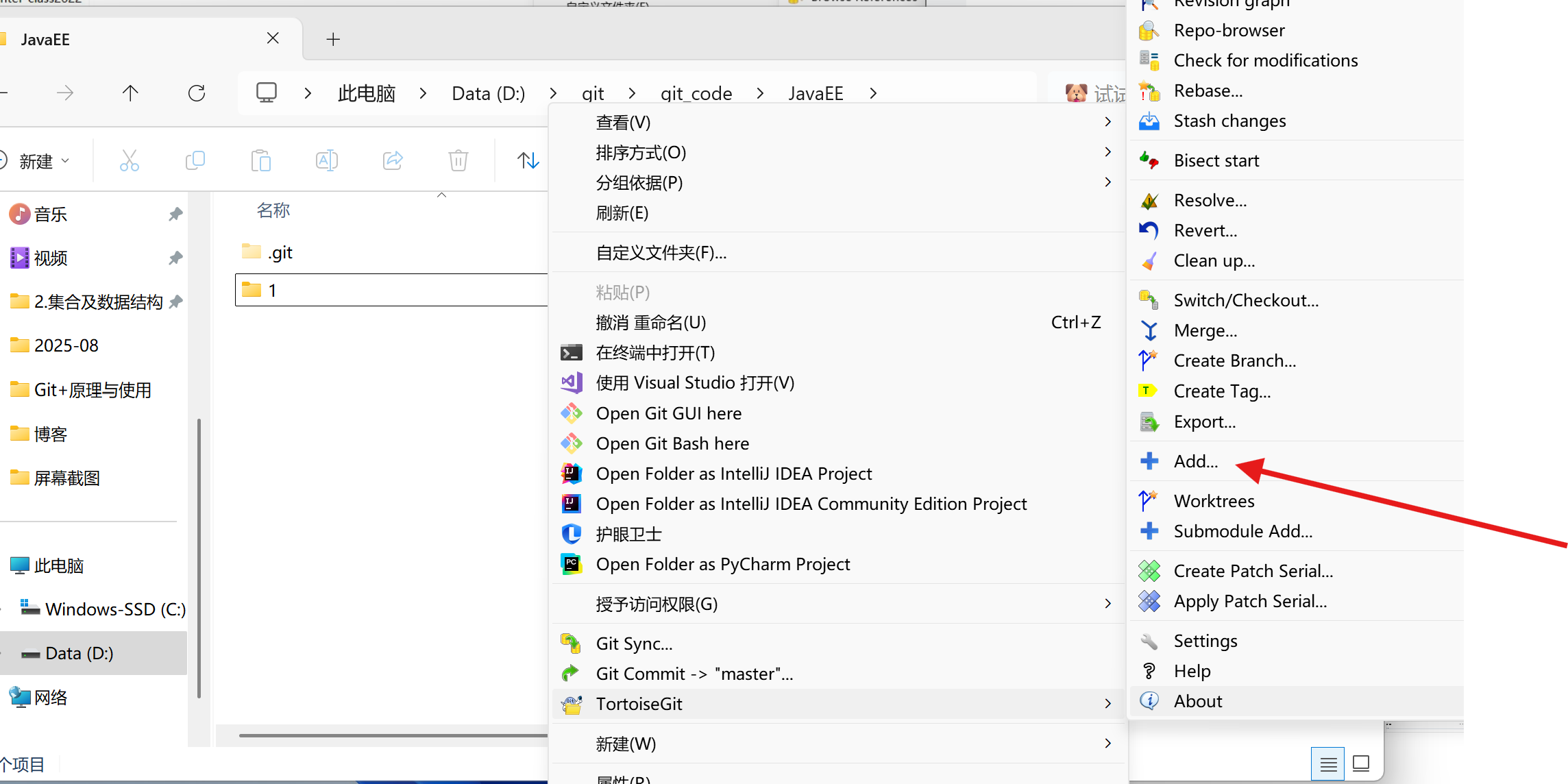This screenshot has width=1568, height=784.
Task: Click the Share toolbar icon
Action: point(393,161)
